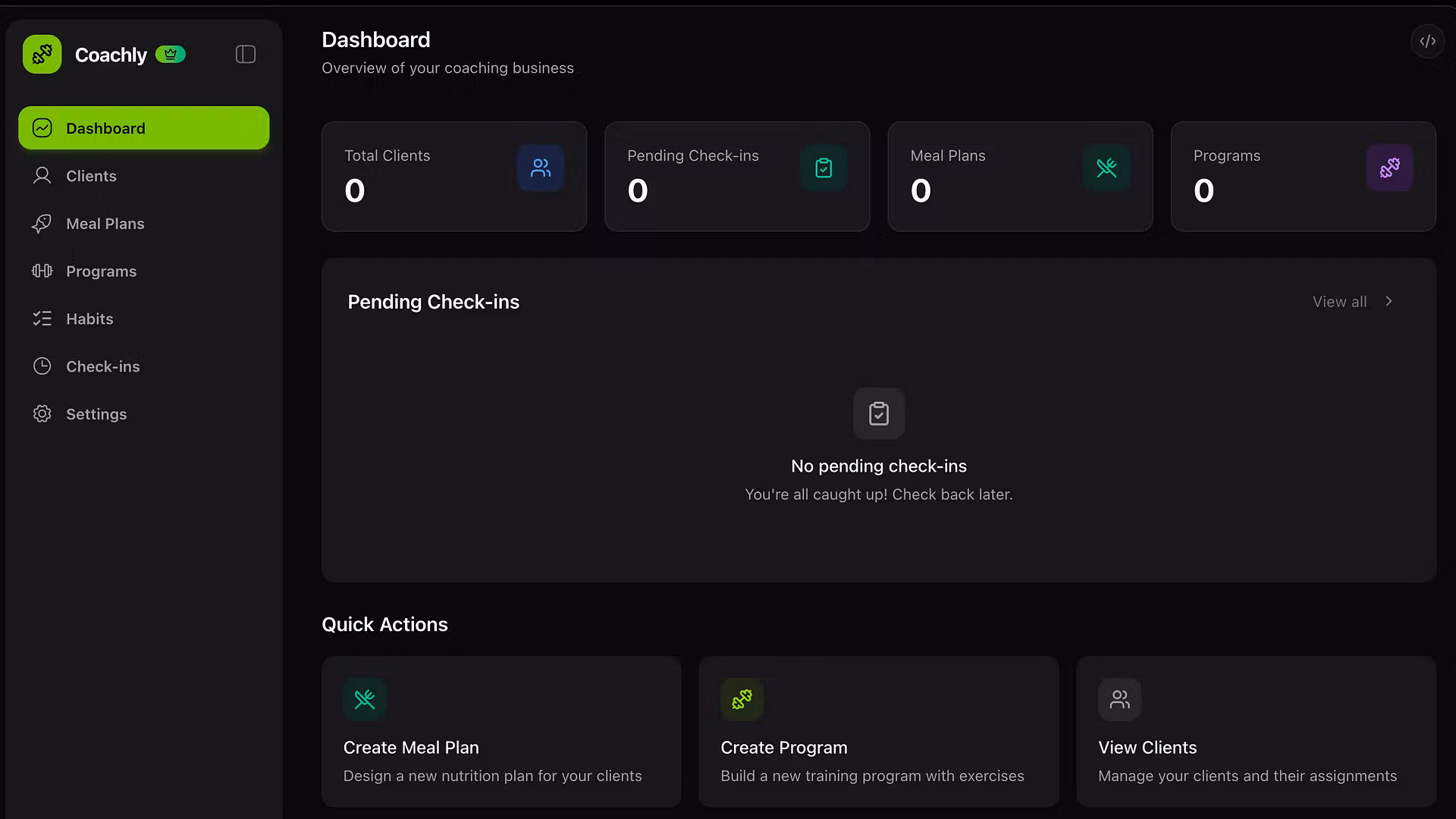1456x819 pixels.
Task: Click the empty-state clipboard check icon
Action: point(878,413)
